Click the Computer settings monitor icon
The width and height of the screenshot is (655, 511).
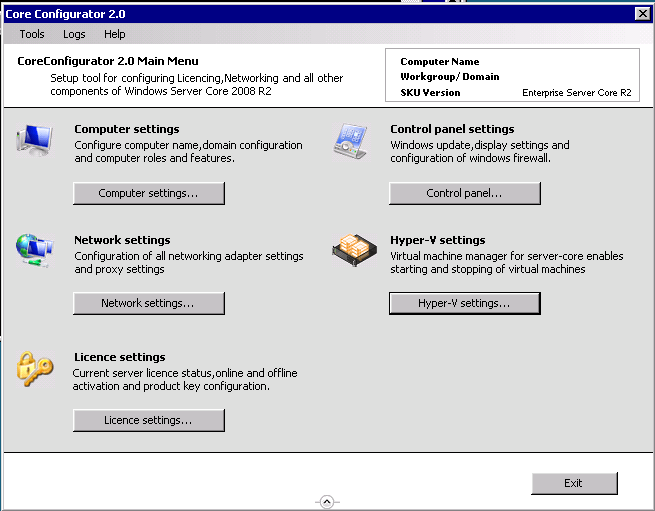(x=35, y=140)
